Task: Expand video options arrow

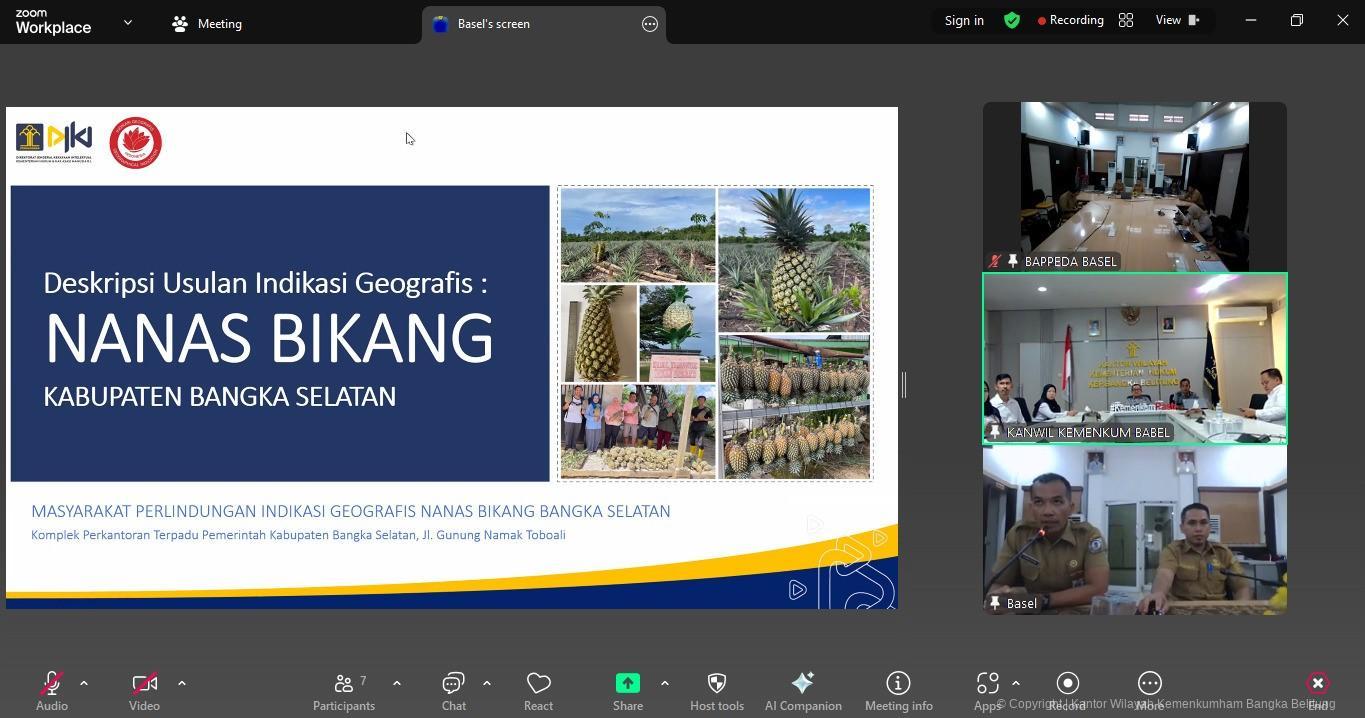Action: (182, 683)
